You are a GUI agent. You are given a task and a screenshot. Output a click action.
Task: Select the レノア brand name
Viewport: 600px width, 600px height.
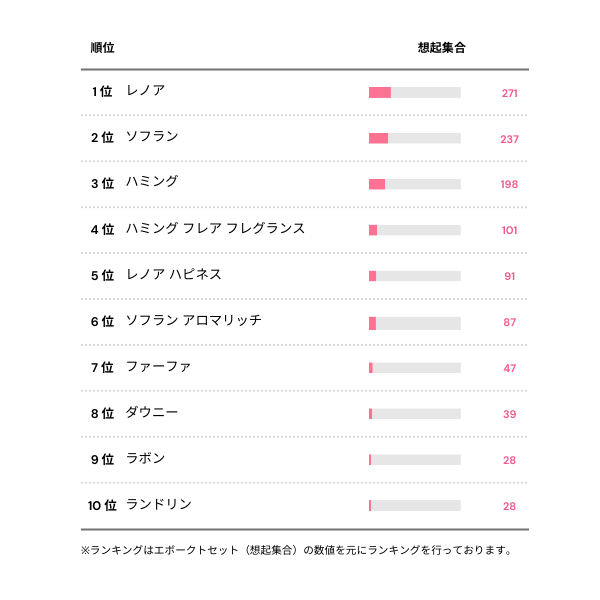[x=145, y=91]
